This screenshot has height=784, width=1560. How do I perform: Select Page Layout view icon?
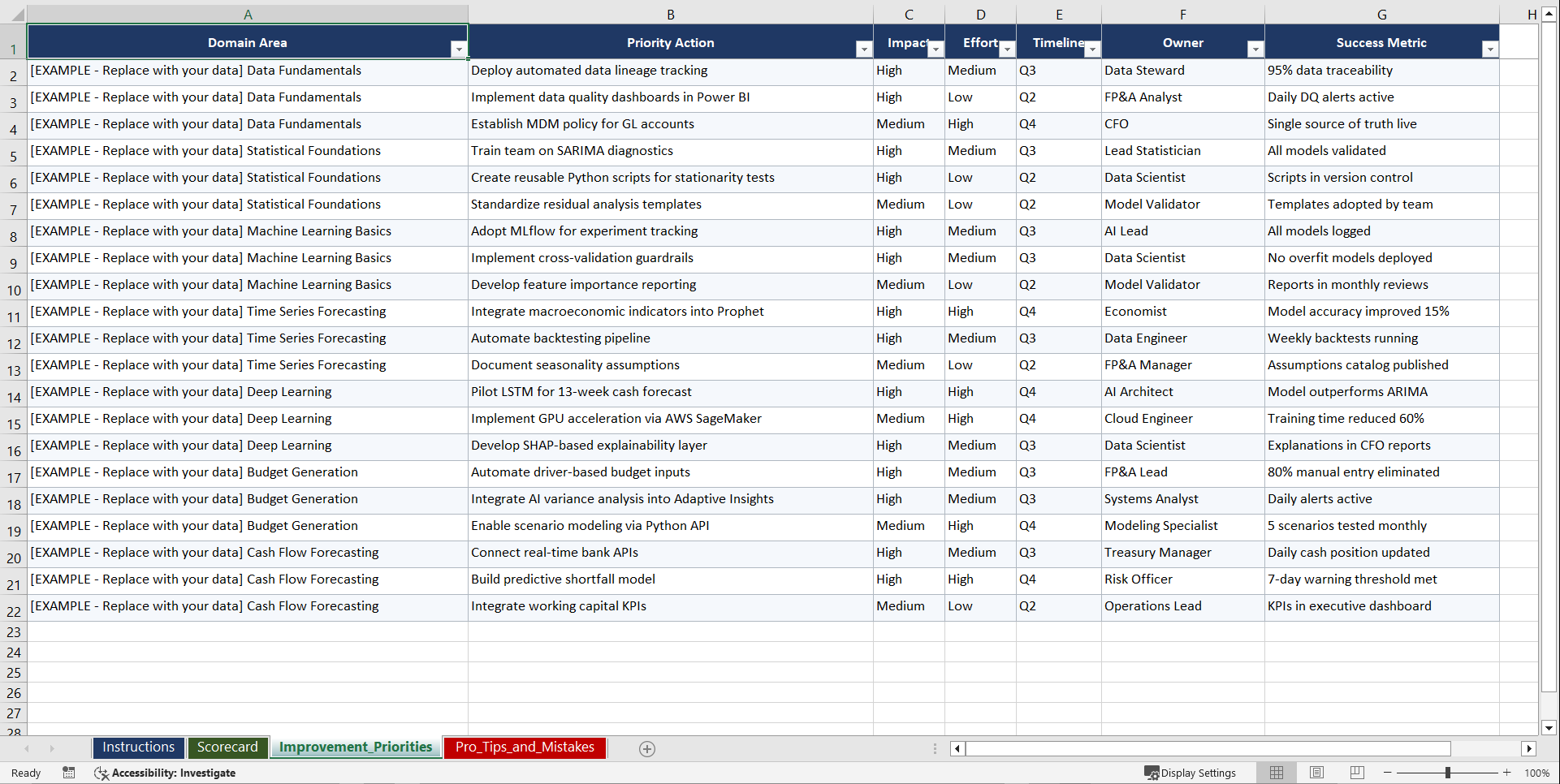(1316, 773)
